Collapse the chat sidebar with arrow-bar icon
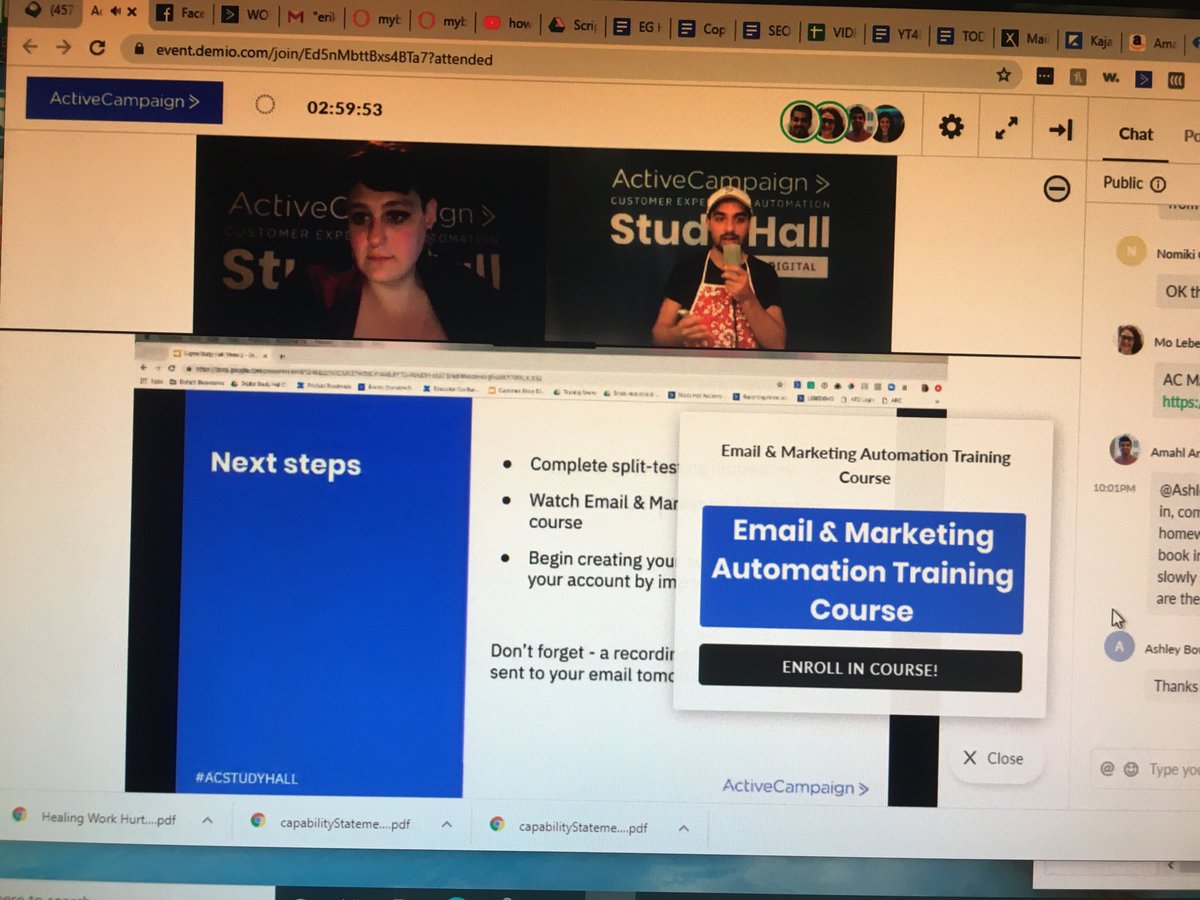 point(1061,130)
